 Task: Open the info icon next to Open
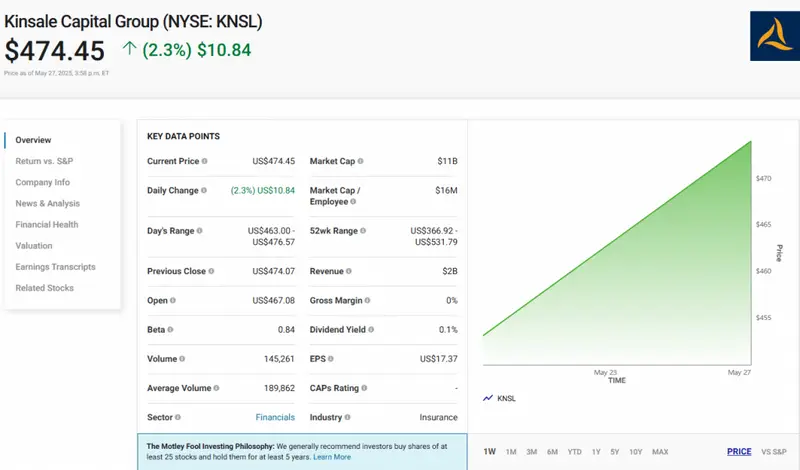[x=173, y=301]
